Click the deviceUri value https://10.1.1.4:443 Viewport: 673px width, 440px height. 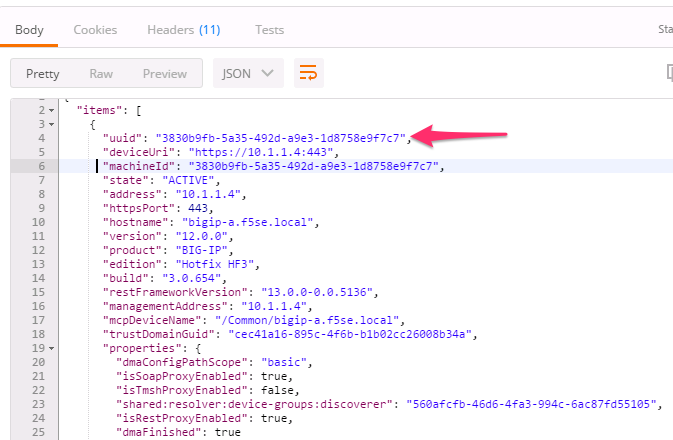(261, 152)
